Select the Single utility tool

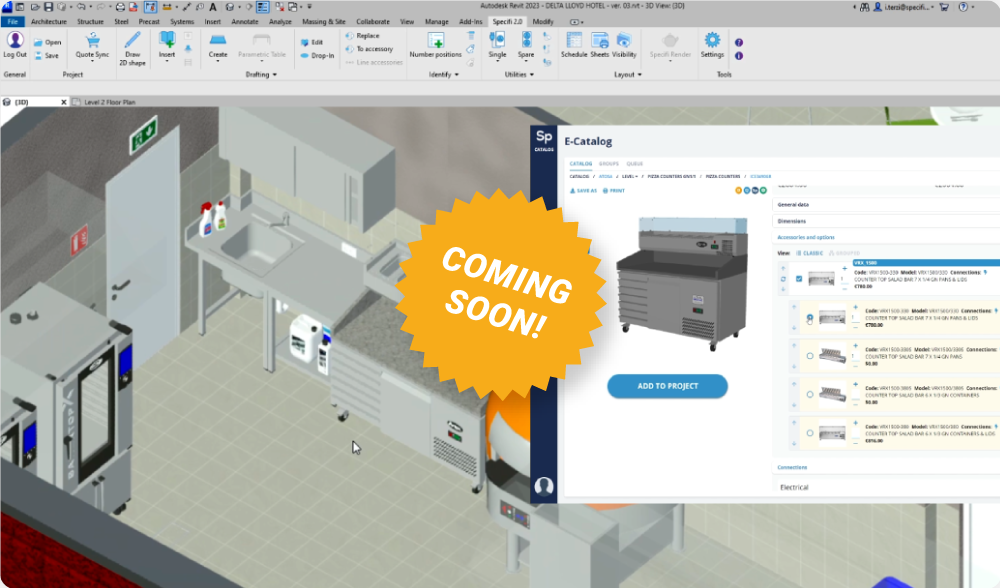[x=497, y=45]
